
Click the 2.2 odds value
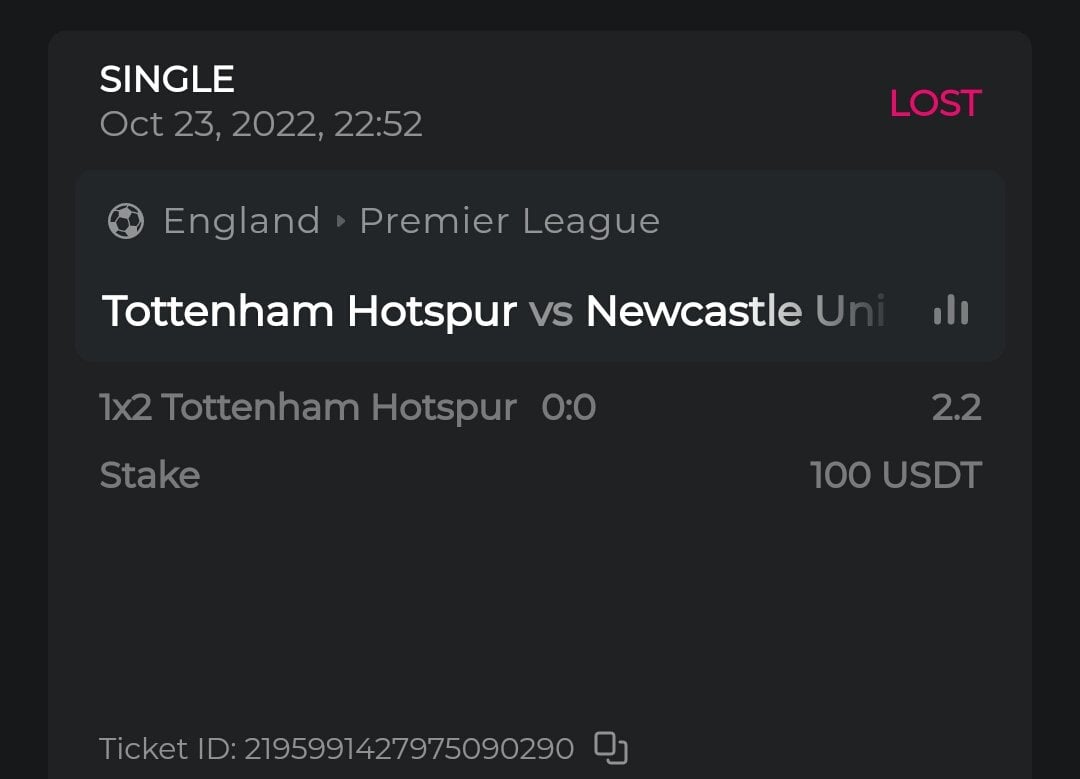pos(956,408)
